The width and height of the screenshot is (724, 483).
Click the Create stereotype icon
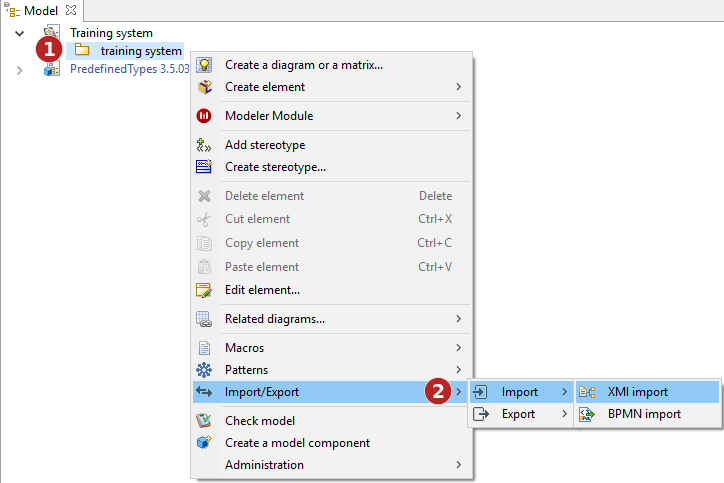(x=204, y=167)
